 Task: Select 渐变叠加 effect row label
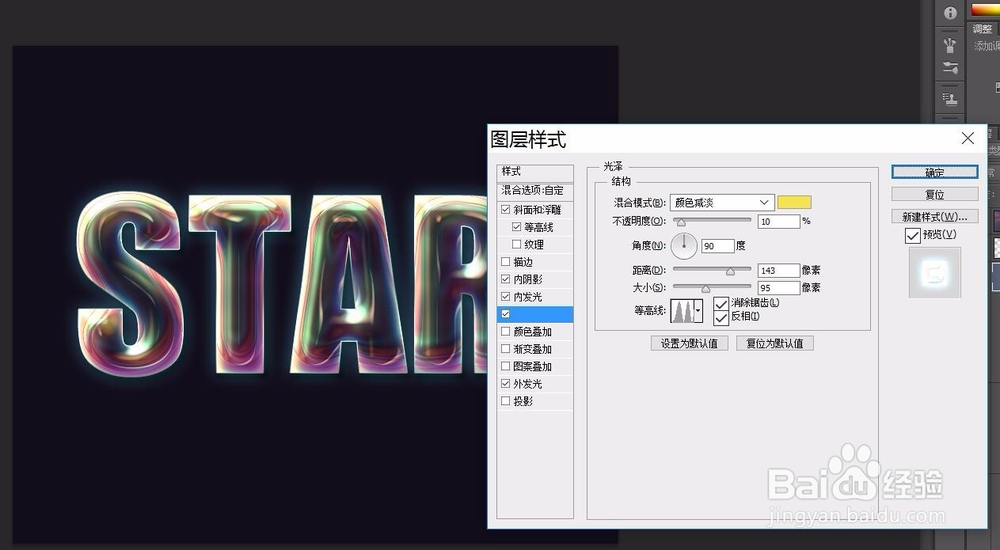[533, 349]
